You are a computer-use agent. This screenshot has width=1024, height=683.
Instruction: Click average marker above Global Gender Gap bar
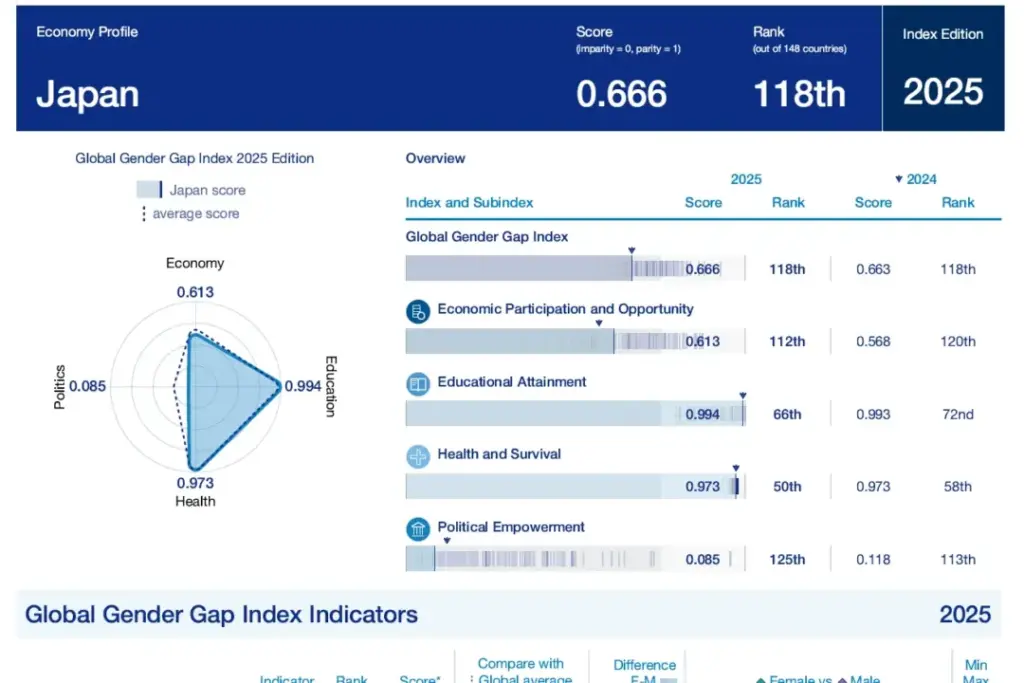click(631, 250)
